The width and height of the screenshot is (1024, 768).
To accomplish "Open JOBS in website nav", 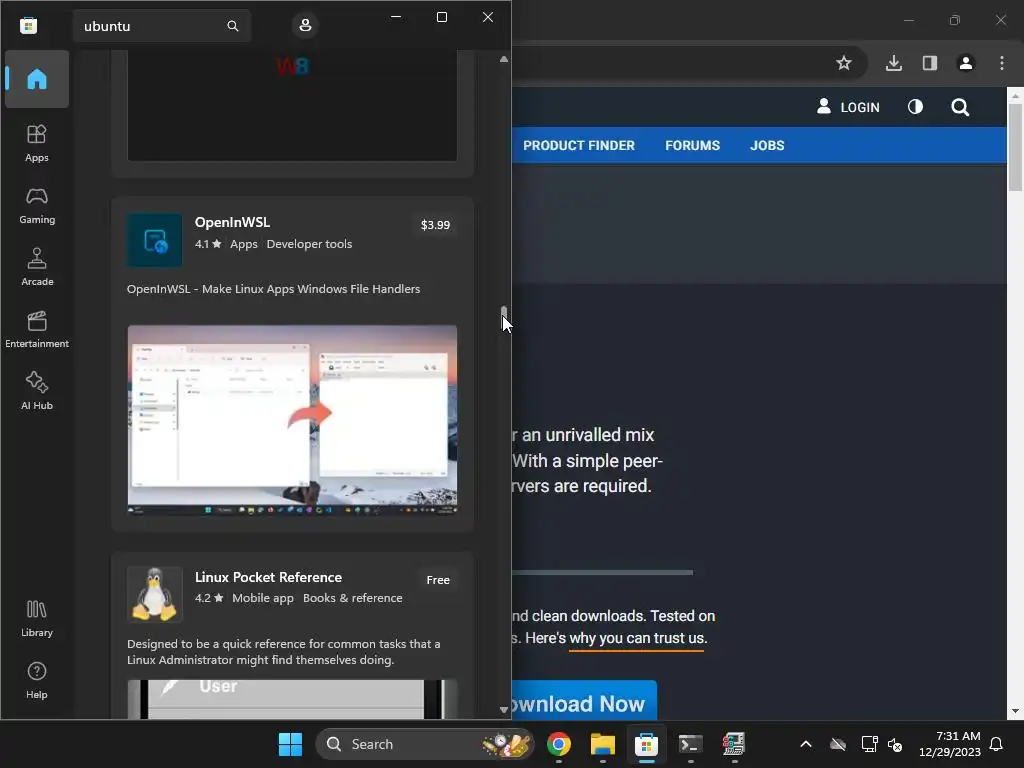I will 767,146.
